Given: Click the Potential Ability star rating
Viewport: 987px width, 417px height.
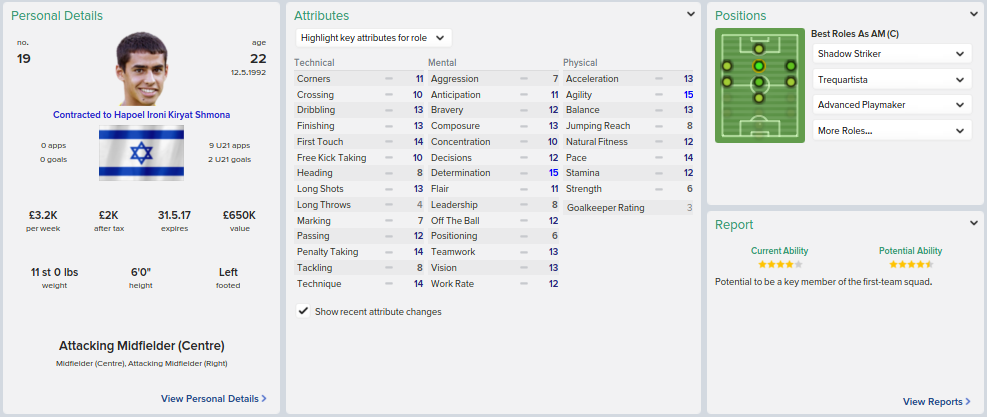Looking at the screenshot, I should coord(910,265).
